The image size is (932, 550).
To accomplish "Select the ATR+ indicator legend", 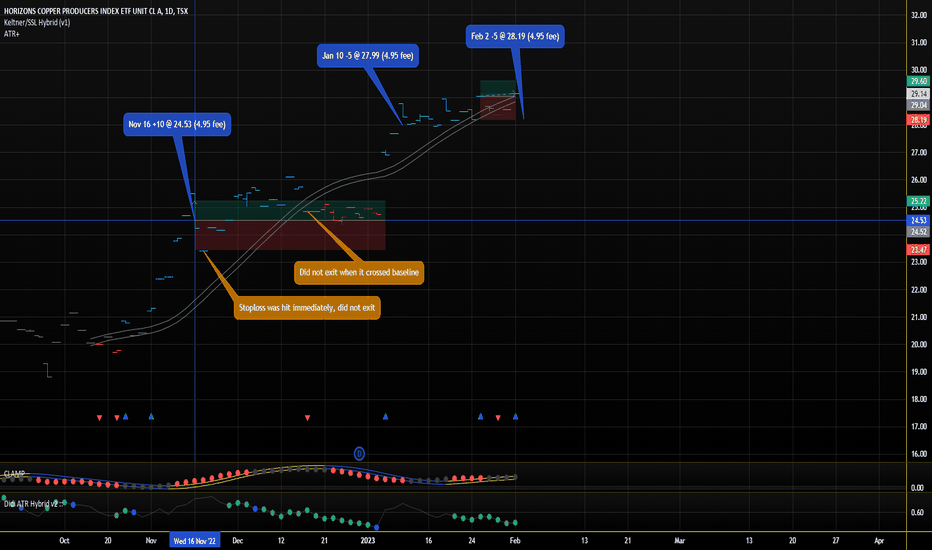I will pos(11,34).
